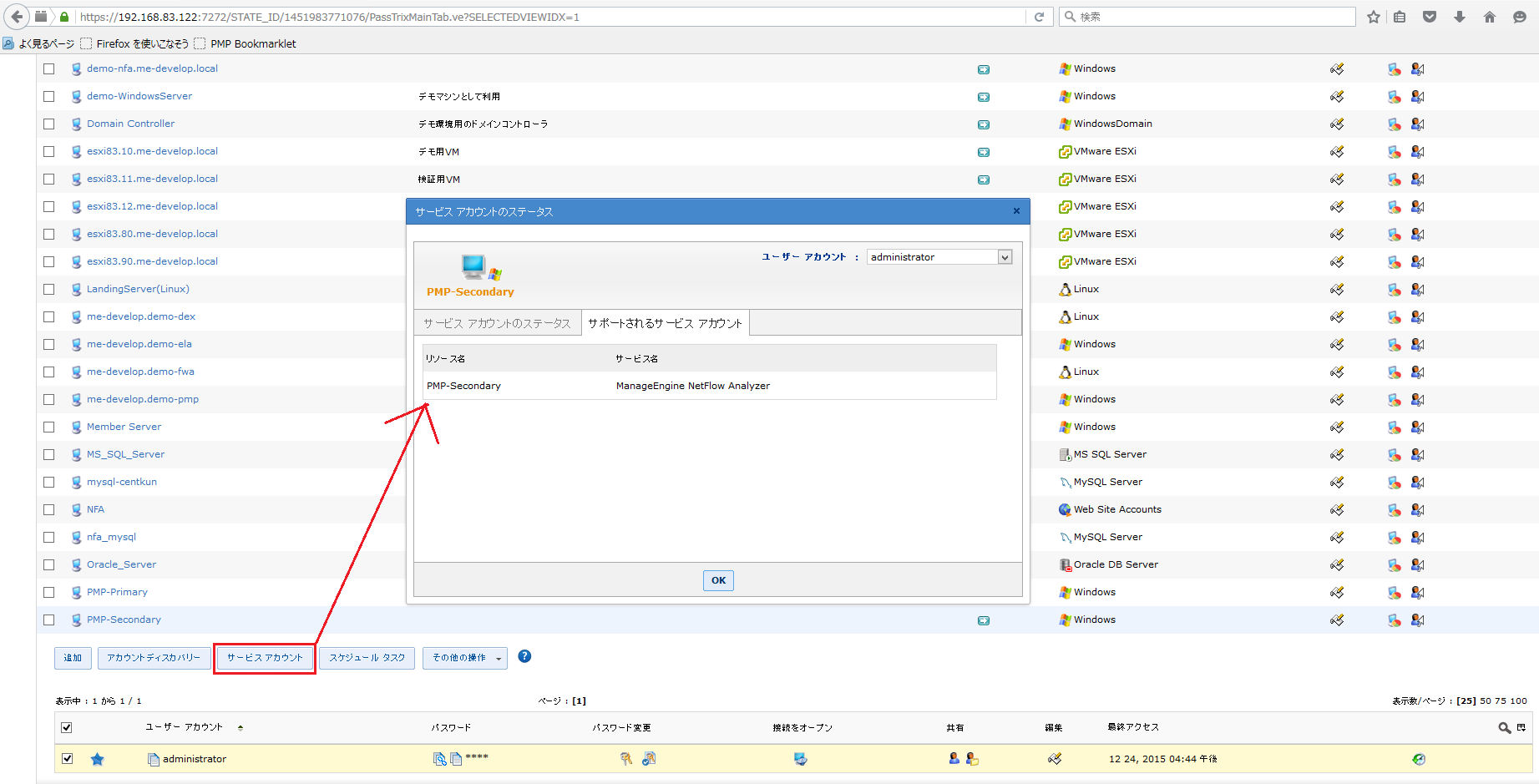Click the 追加 button

(73, 658)
